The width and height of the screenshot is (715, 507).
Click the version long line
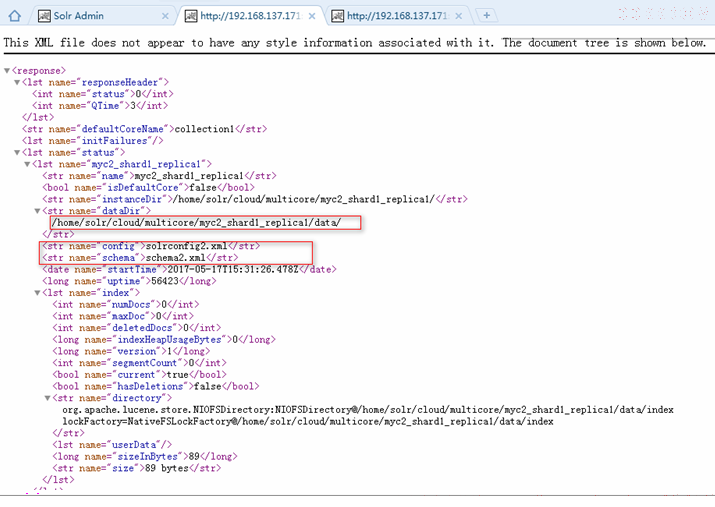coord(131,352)
